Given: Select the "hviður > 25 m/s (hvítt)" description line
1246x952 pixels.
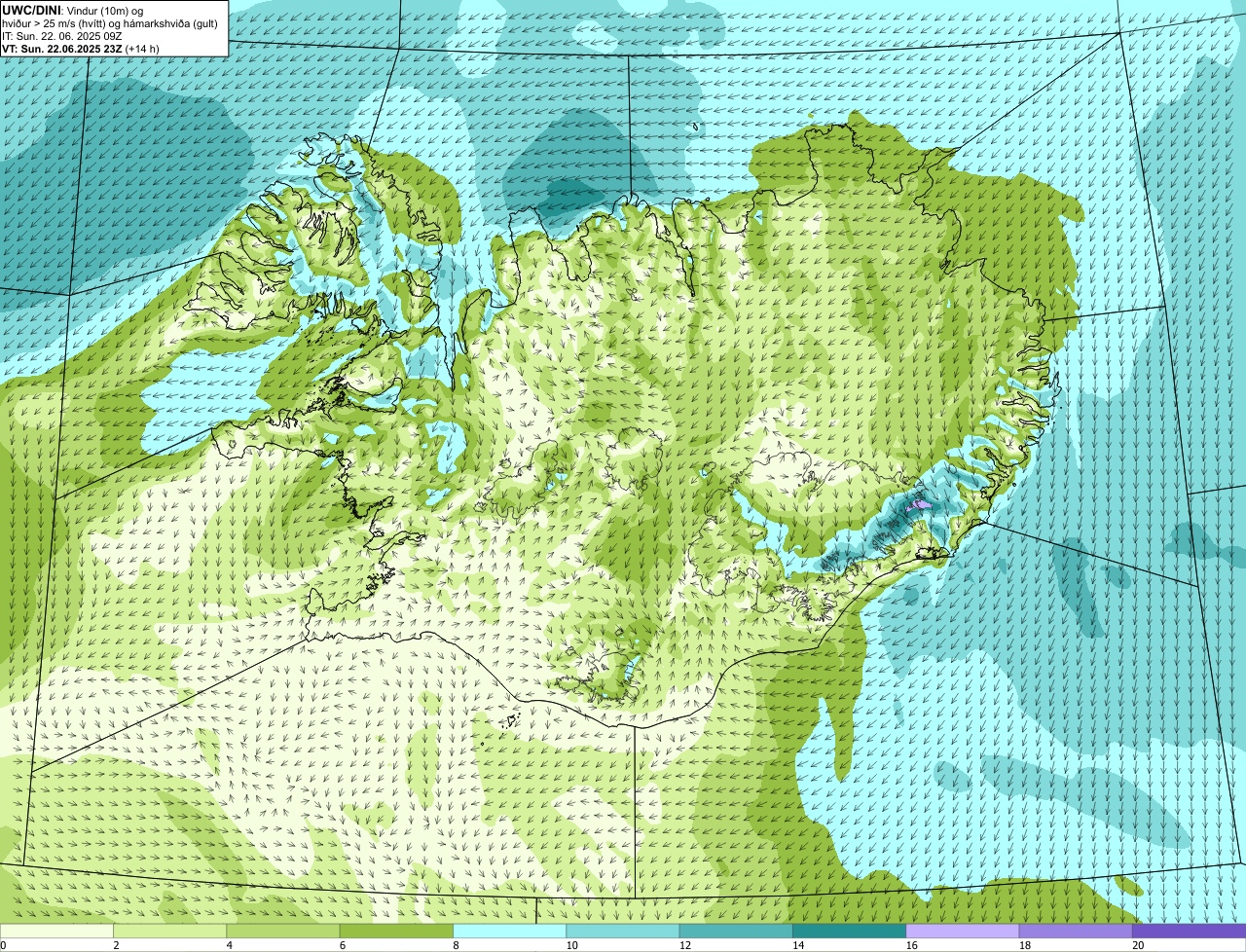Looking at the screenshot, I should coord(112,22).
